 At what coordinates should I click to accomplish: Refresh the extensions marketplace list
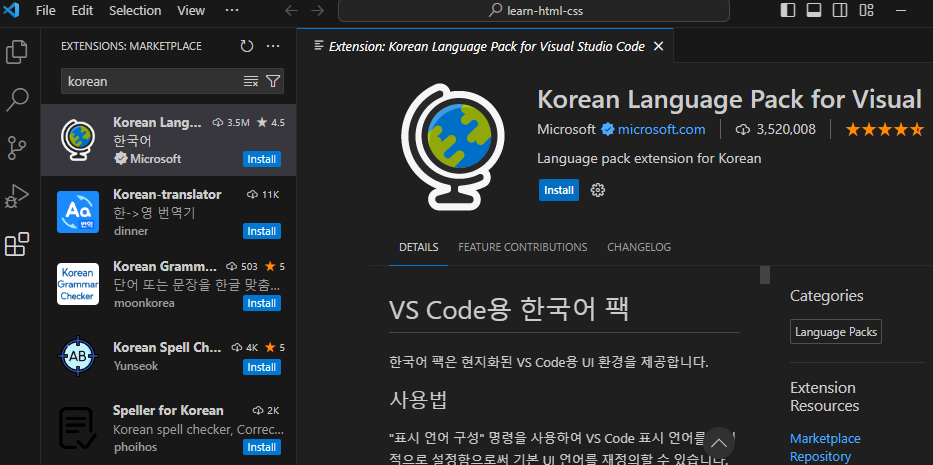[x=247, y=46]
